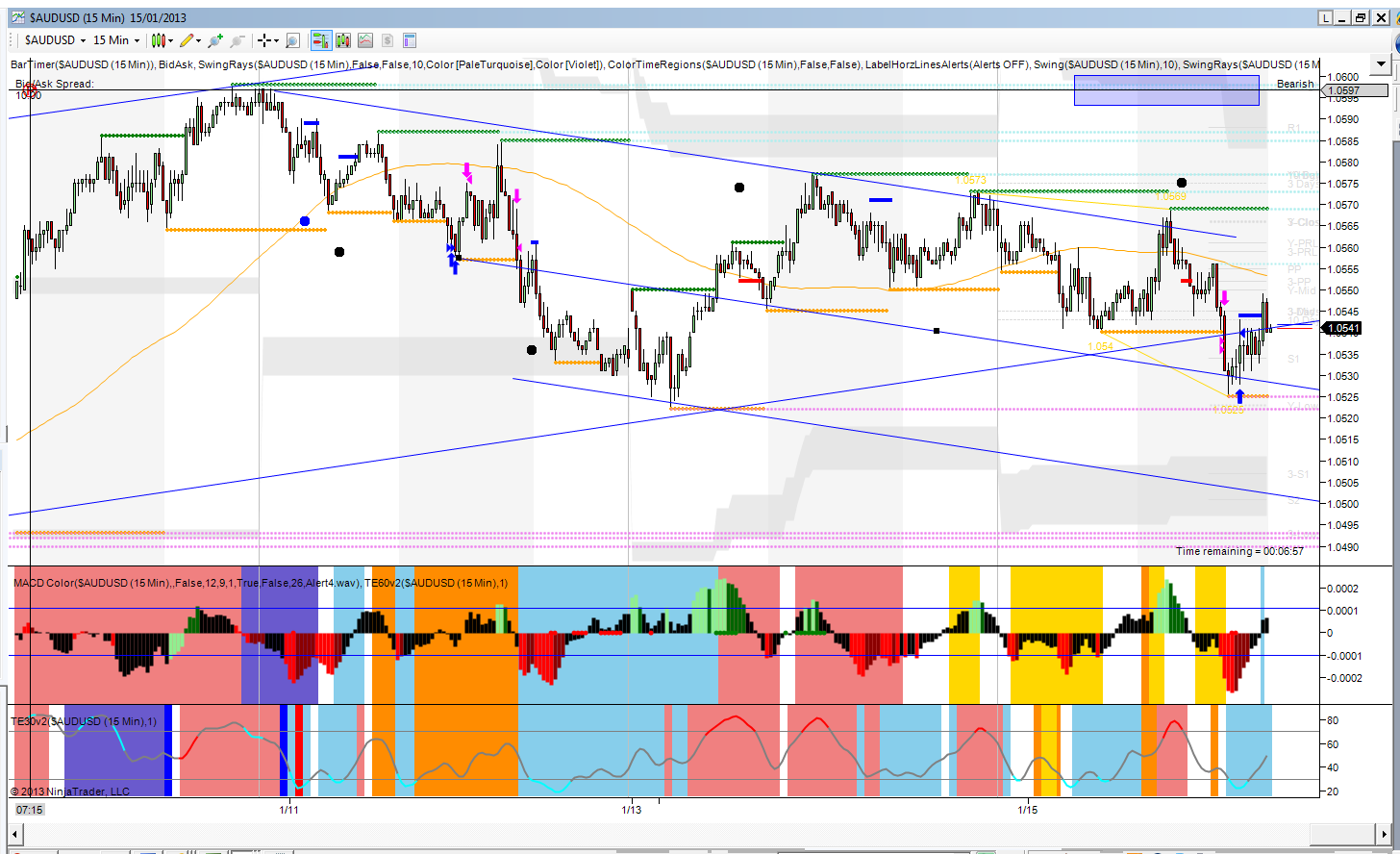Click the 0.0002 MACD axis label
Image resolution: width=1400 pixels, height=854 pixels.
[1343, 589]
